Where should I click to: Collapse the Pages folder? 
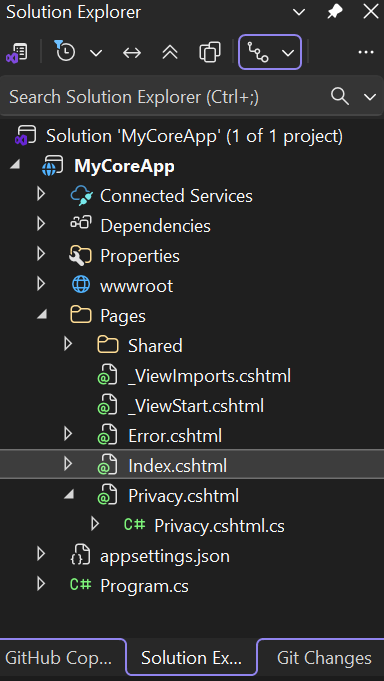42,315
